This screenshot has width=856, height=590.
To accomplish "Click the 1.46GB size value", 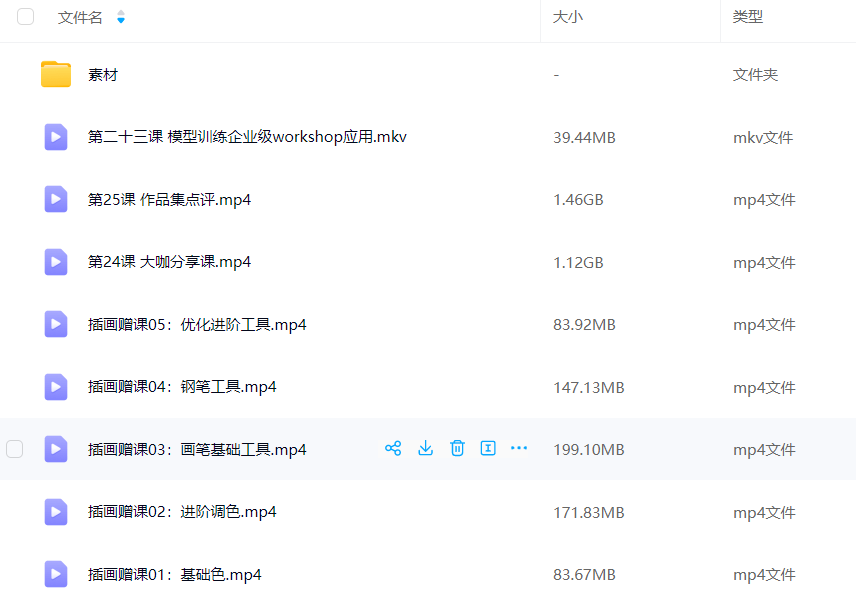I will pyautogui.click(x=578, y=200).
